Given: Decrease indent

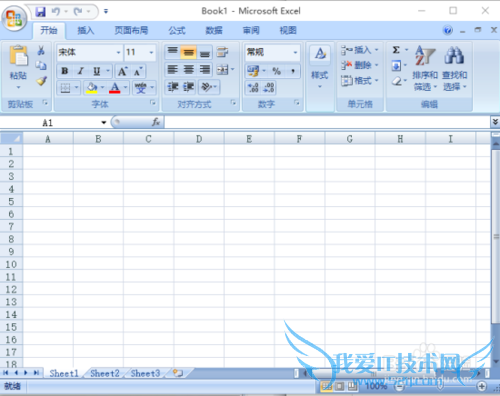Looking at the screenshot, I should (173, 87).
